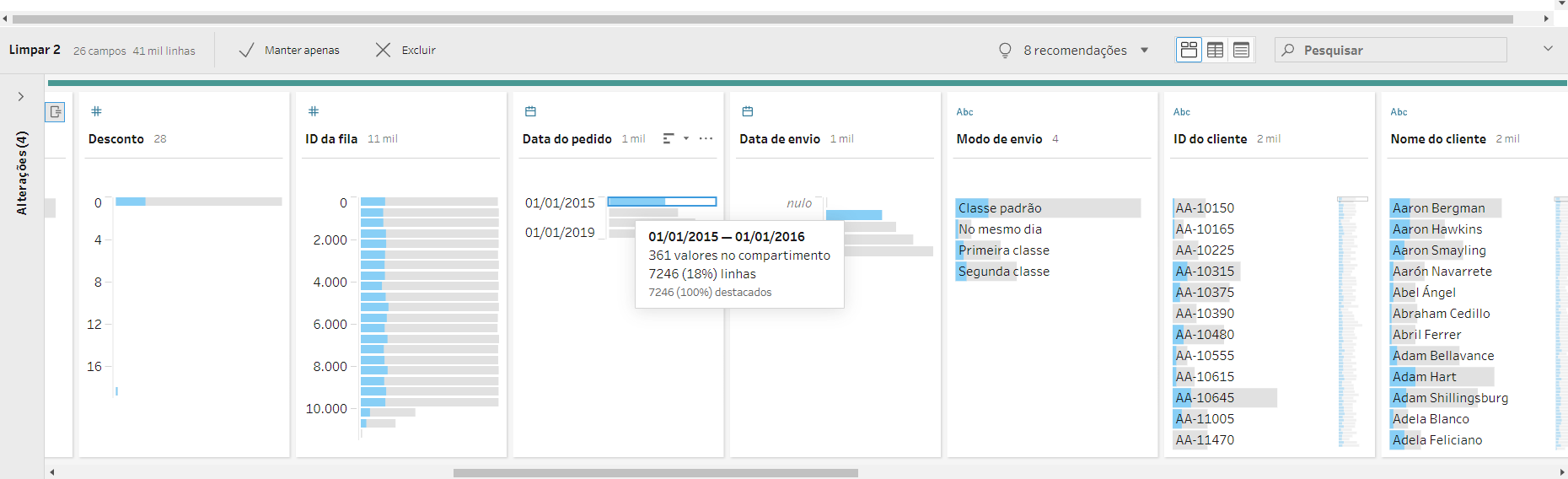
Task: Click the ID do cliente minimap scroll strip
Action: (x=1351, y=322)
